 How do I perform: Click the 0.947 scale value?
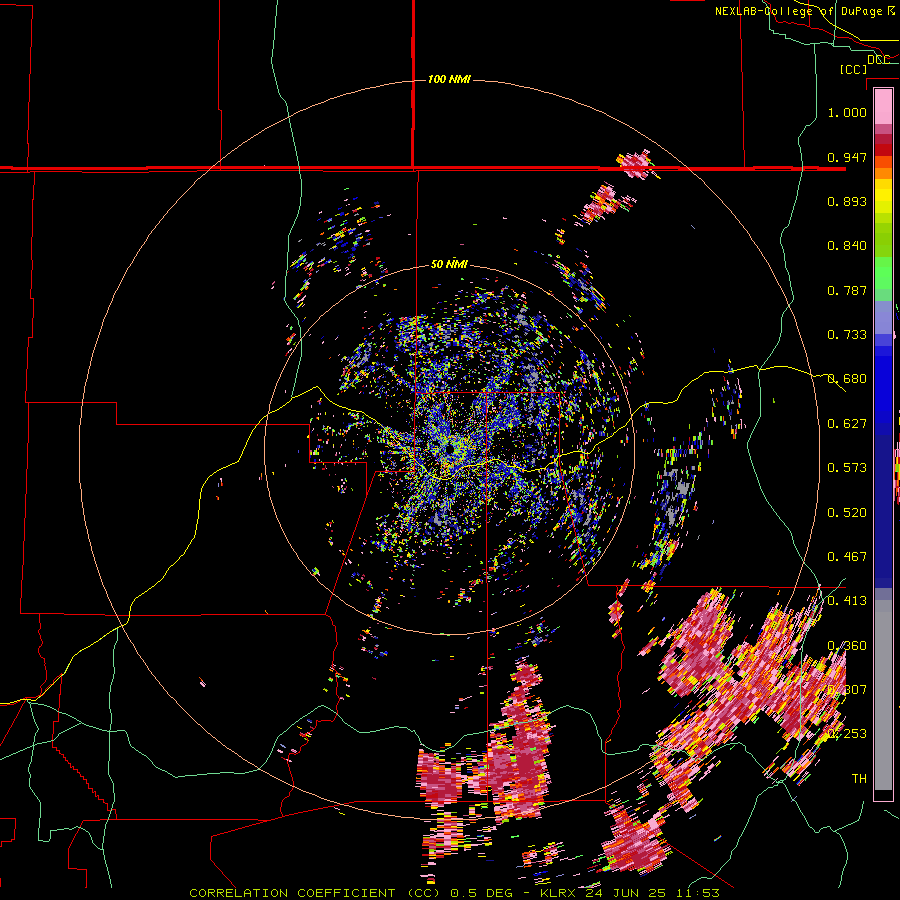pos(847,157)
